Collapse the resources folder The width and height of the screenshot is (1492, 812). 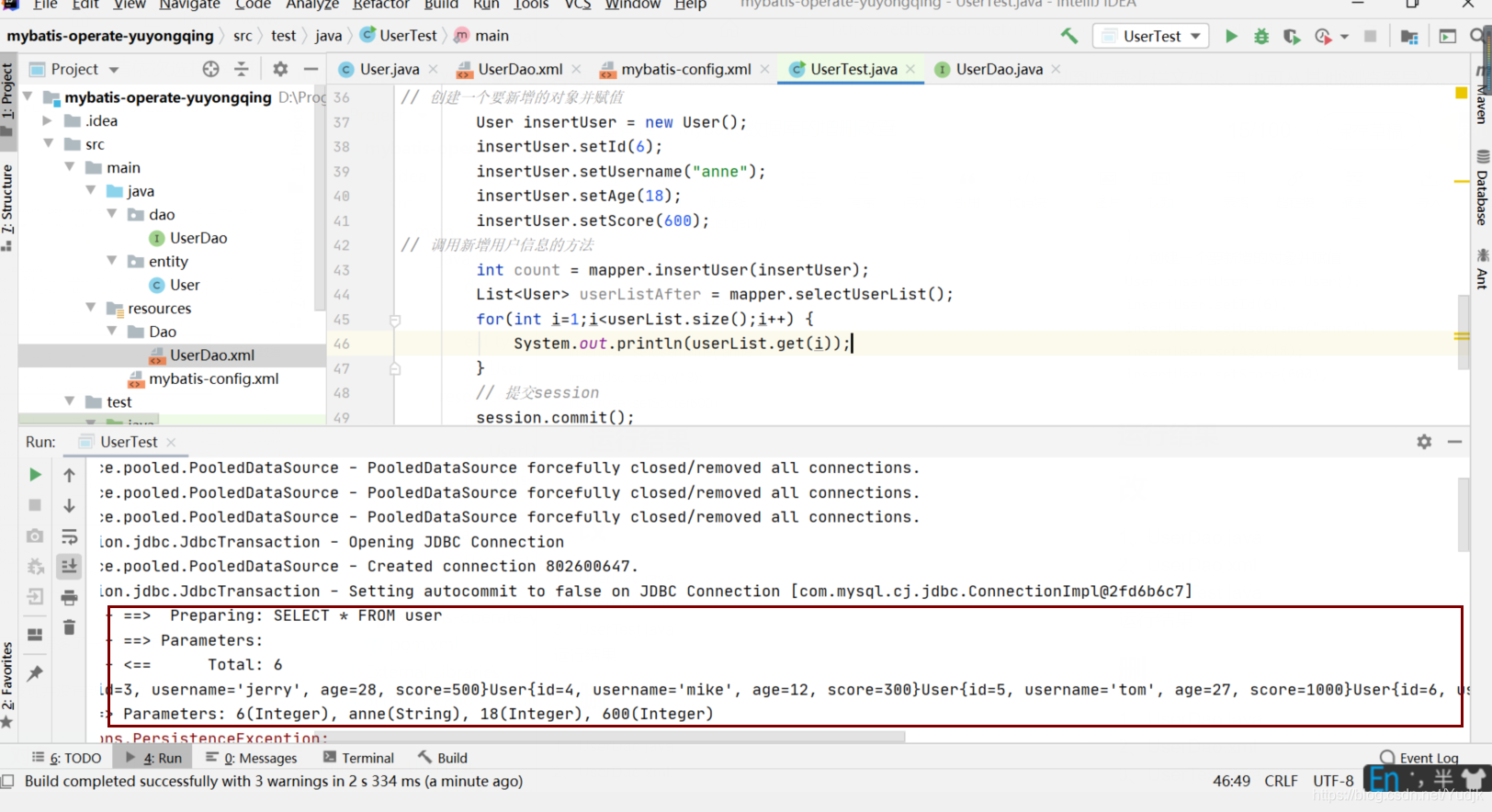point(91,308)
